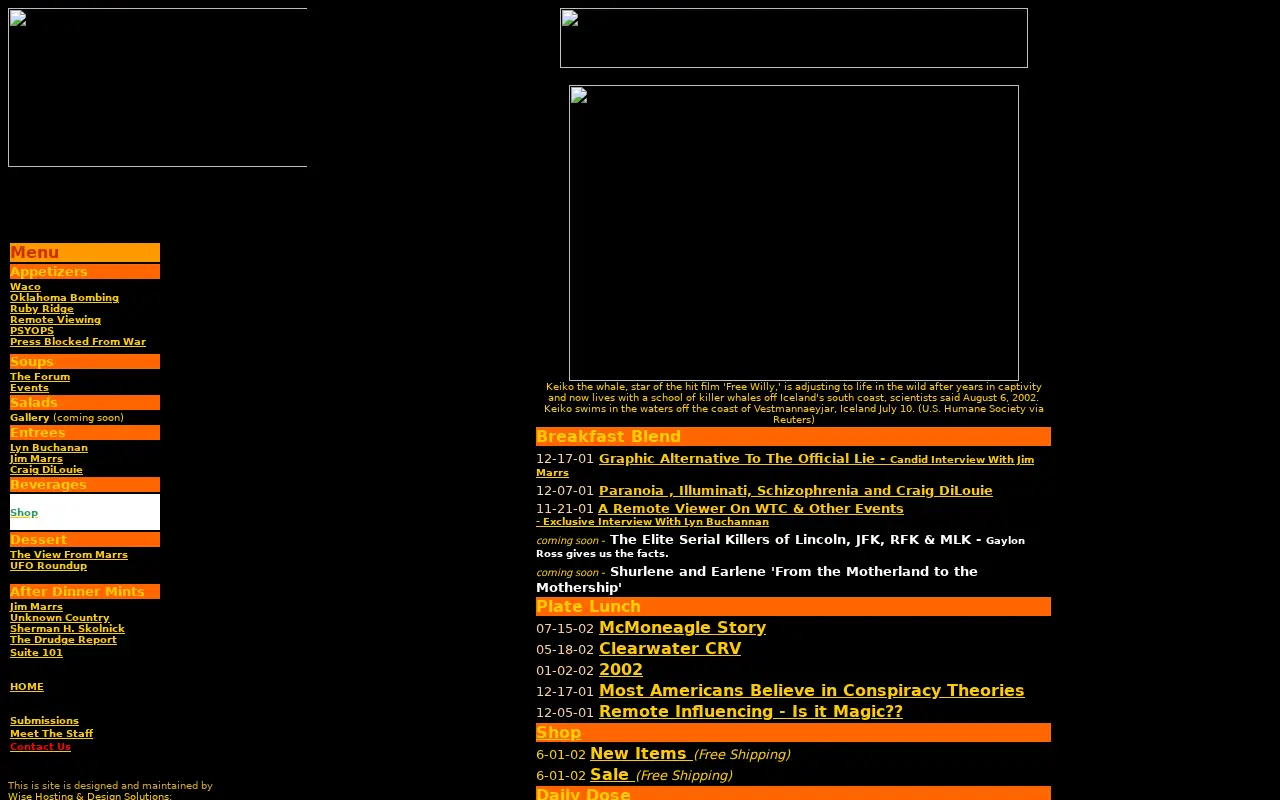Click the broken top banner image

794,38
